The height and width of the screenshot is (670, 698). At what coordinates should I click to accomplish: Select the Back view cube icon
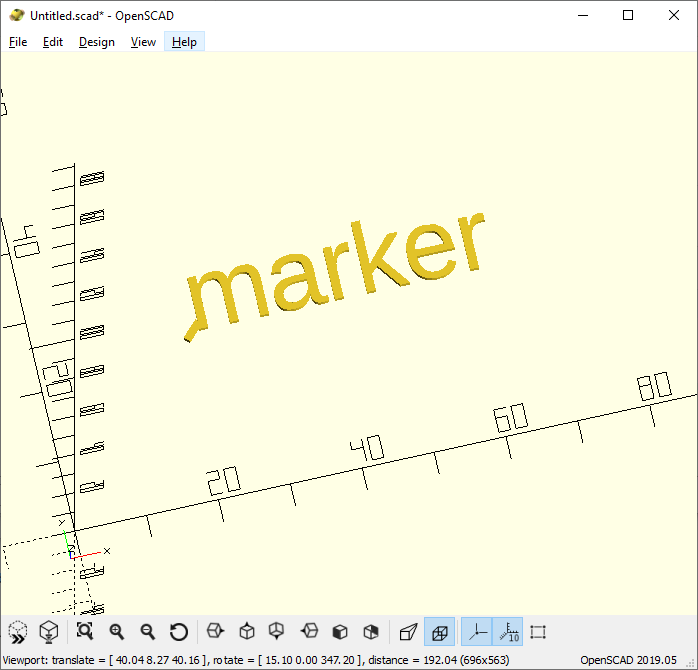[x=371, y=631]
